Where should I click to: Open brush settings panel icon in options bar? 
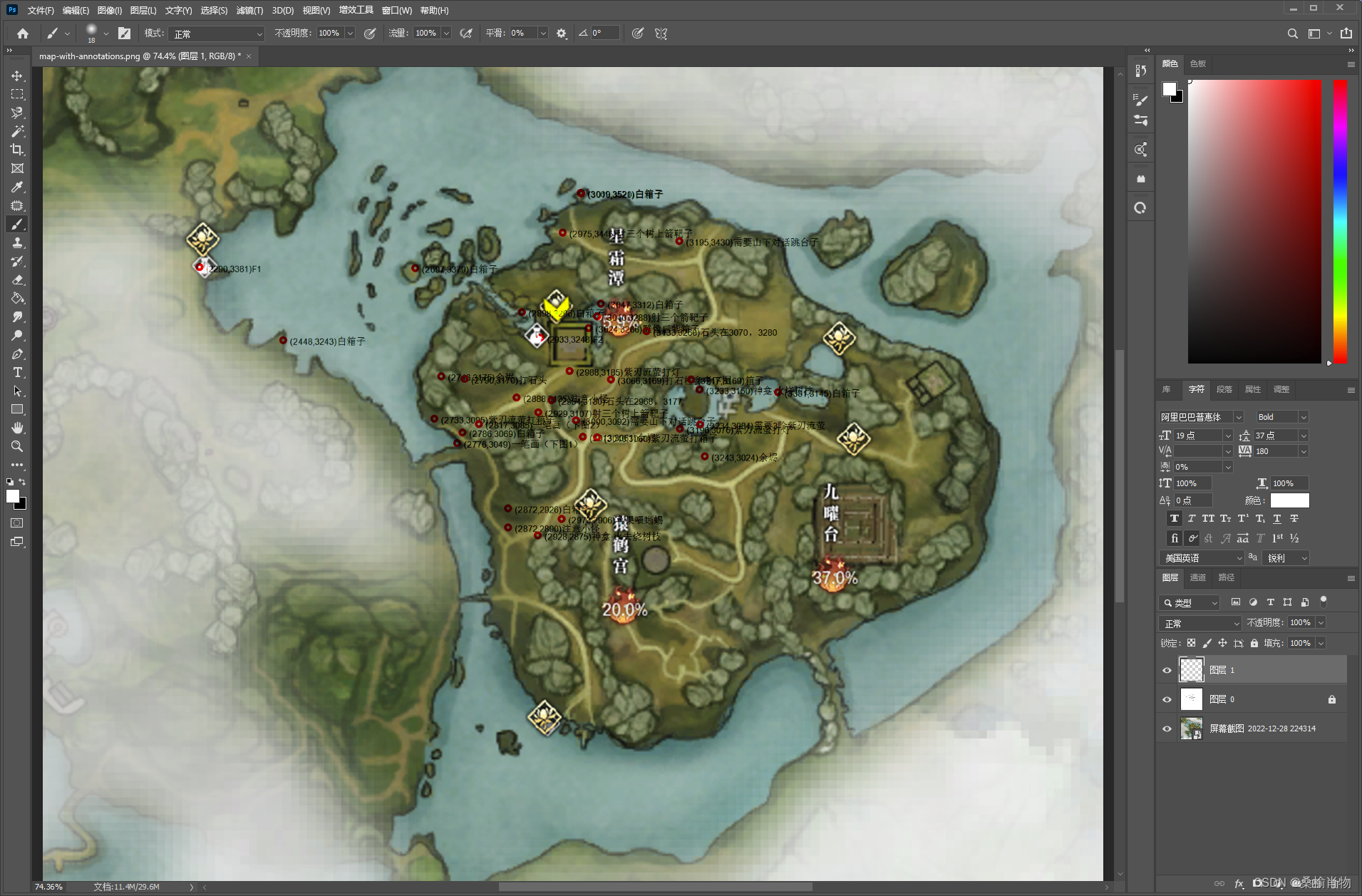click(124, 33)
